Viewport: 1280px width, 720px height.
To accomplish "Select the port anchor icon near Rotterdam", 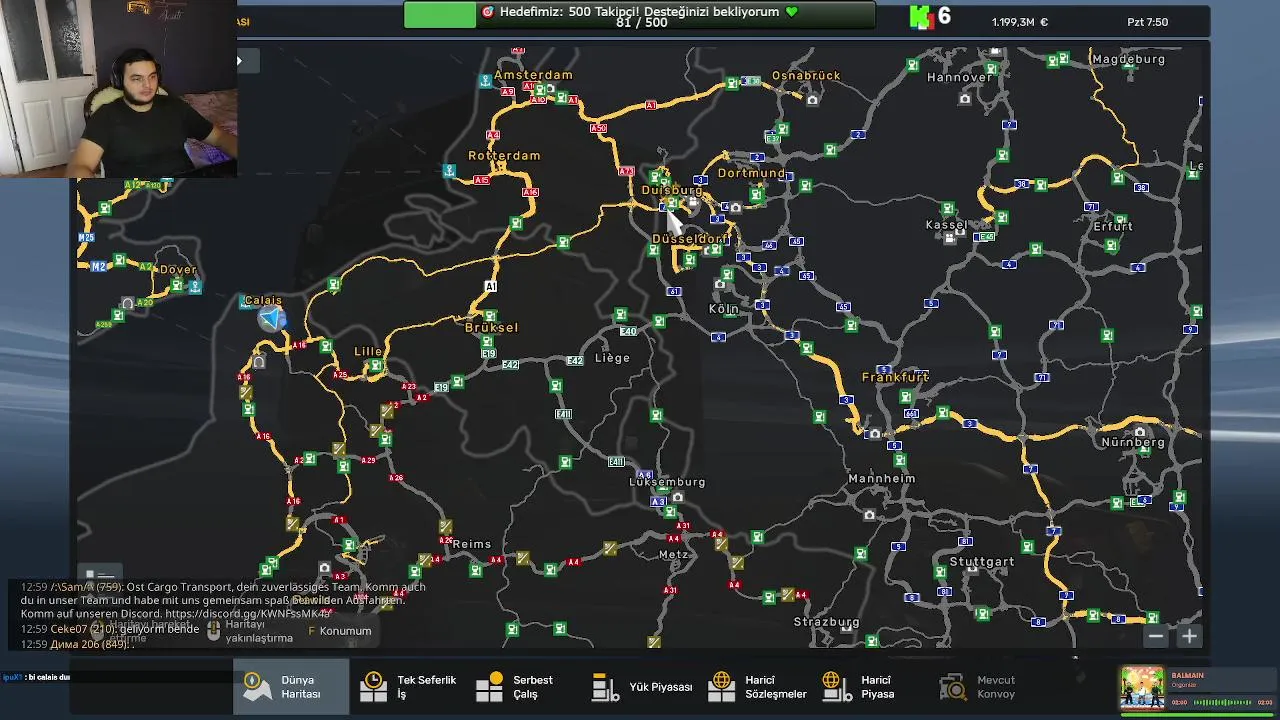I will (450, 171).
